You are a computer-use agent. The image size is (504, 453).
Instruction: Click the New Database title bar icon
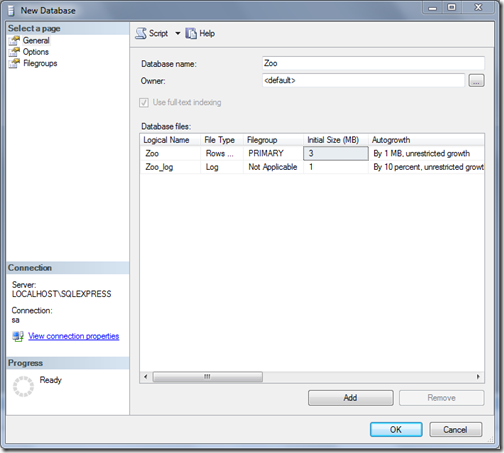pyautogui.click(x=11, y=11)
